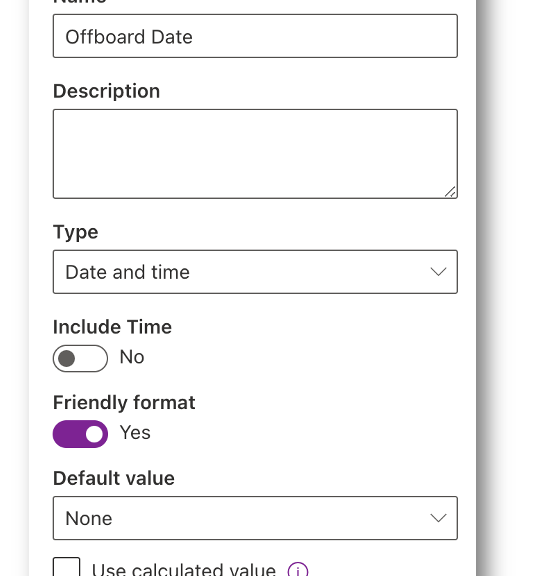Click the No label next to Include Time
The height and width of the screenshot is (576, 534).
[x=132, y=357]
